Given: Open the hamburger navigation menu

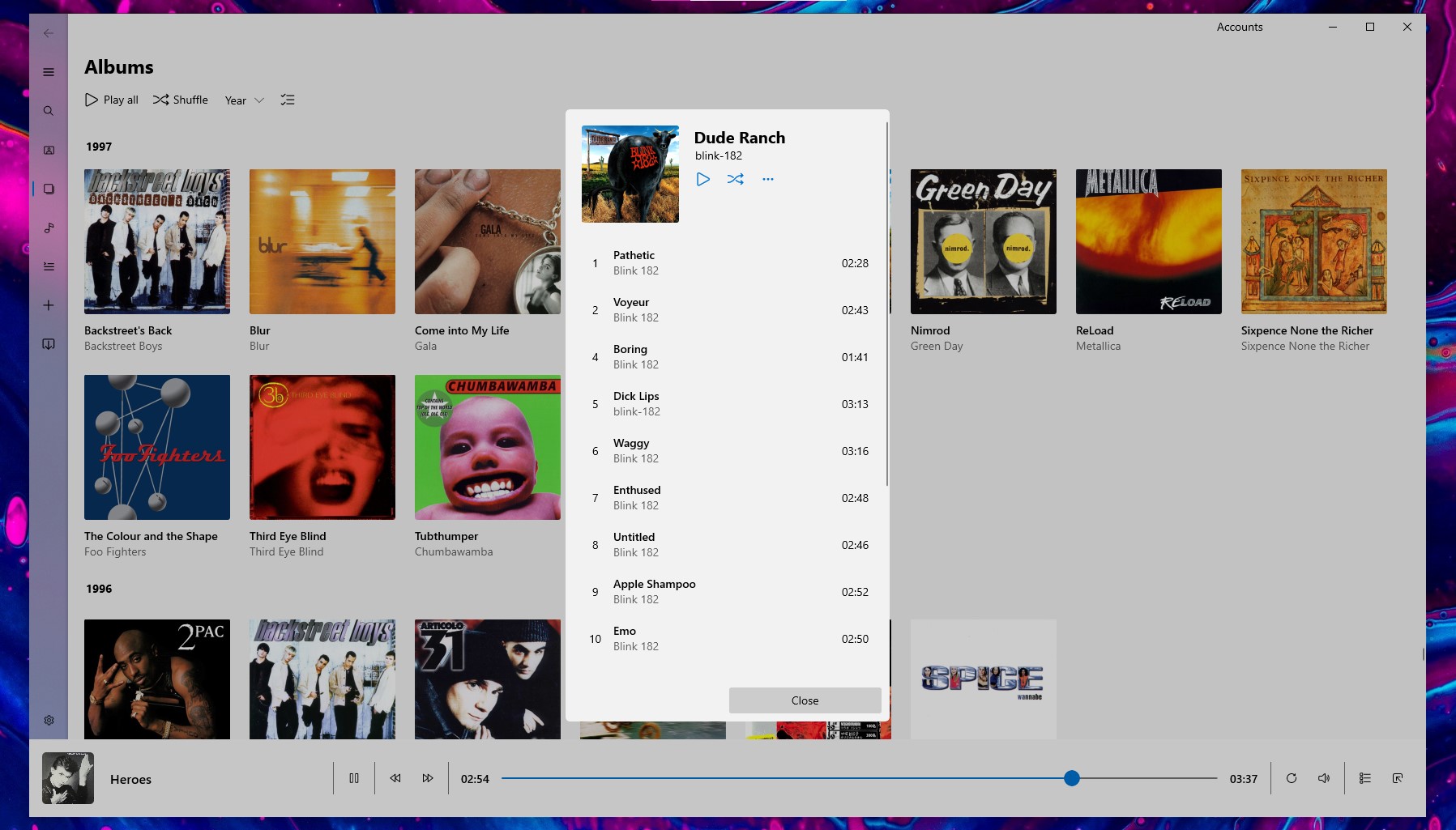Looking at the screenshot, I should click(x=49, y=72).
